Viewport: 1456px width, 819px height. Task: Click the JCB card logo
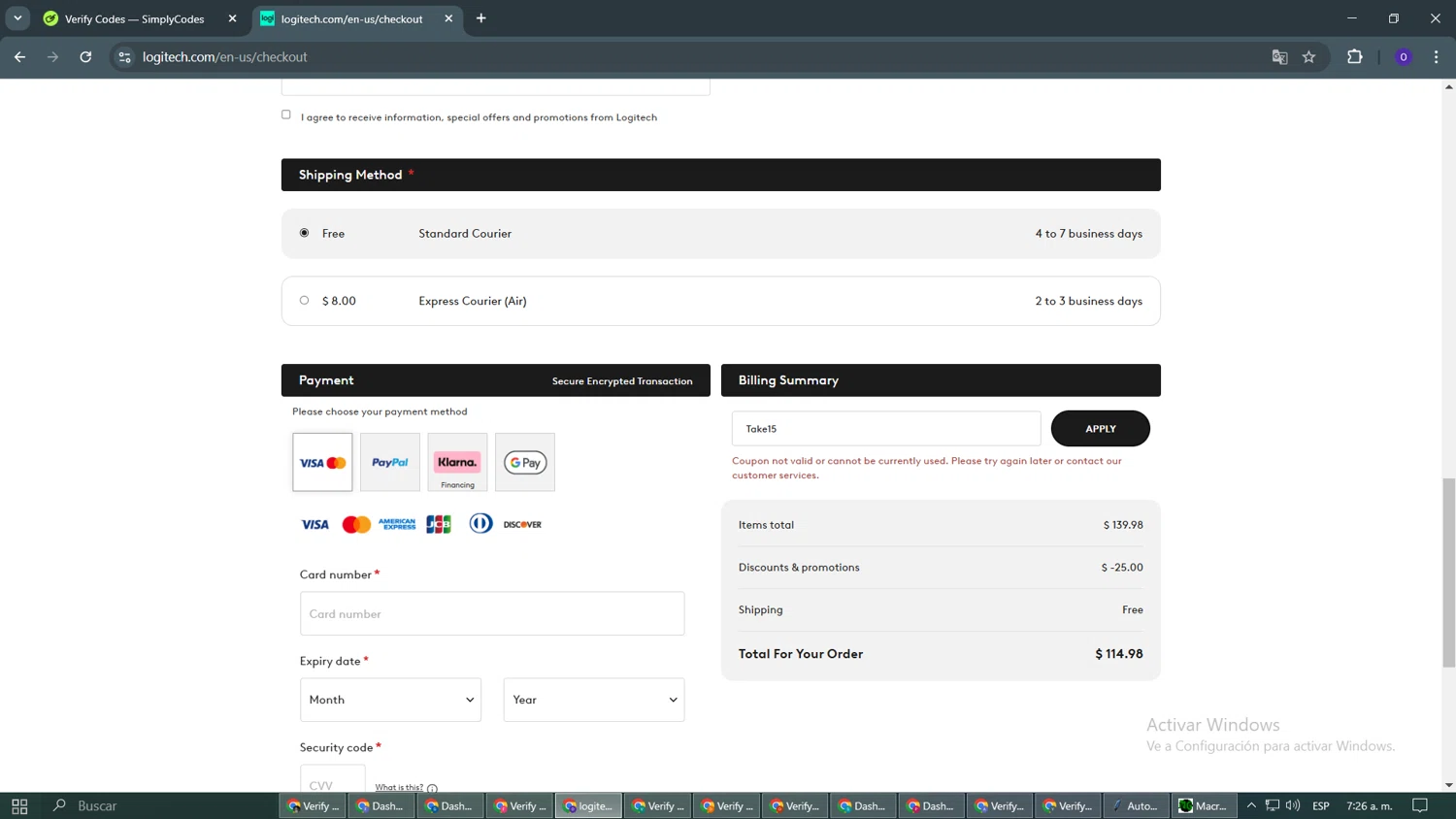439,524
